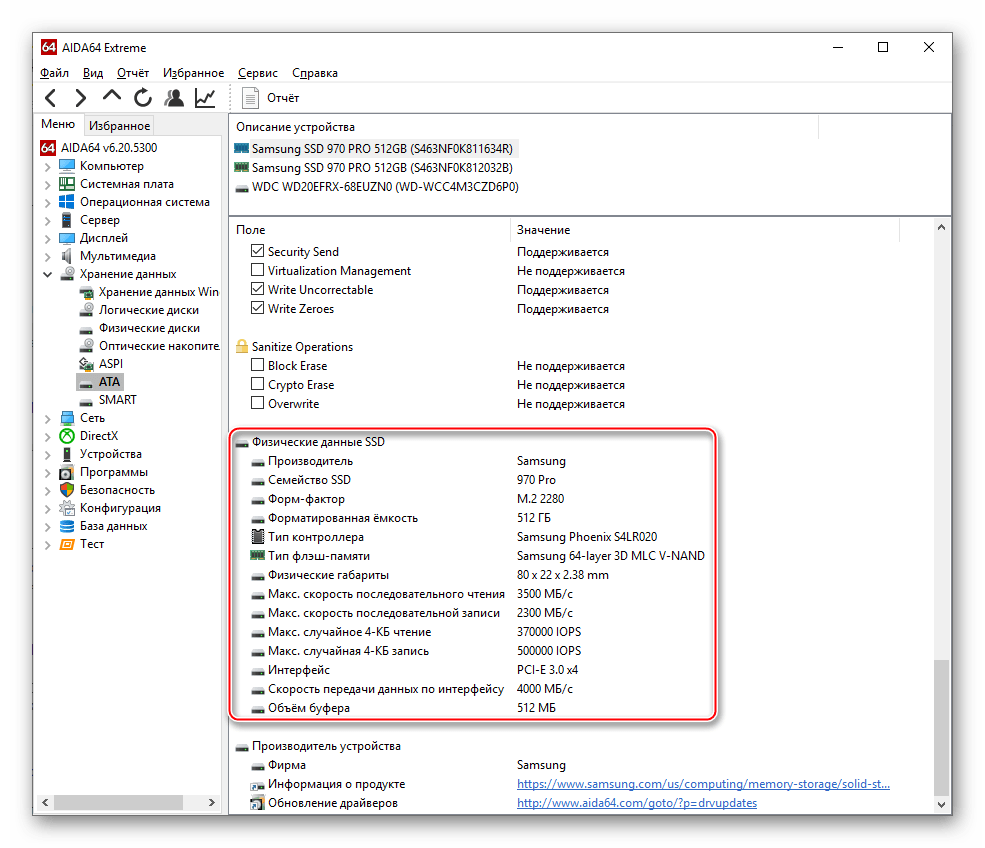
Task: Click the Хранение данных disk icon
Action: click(67, 274)
